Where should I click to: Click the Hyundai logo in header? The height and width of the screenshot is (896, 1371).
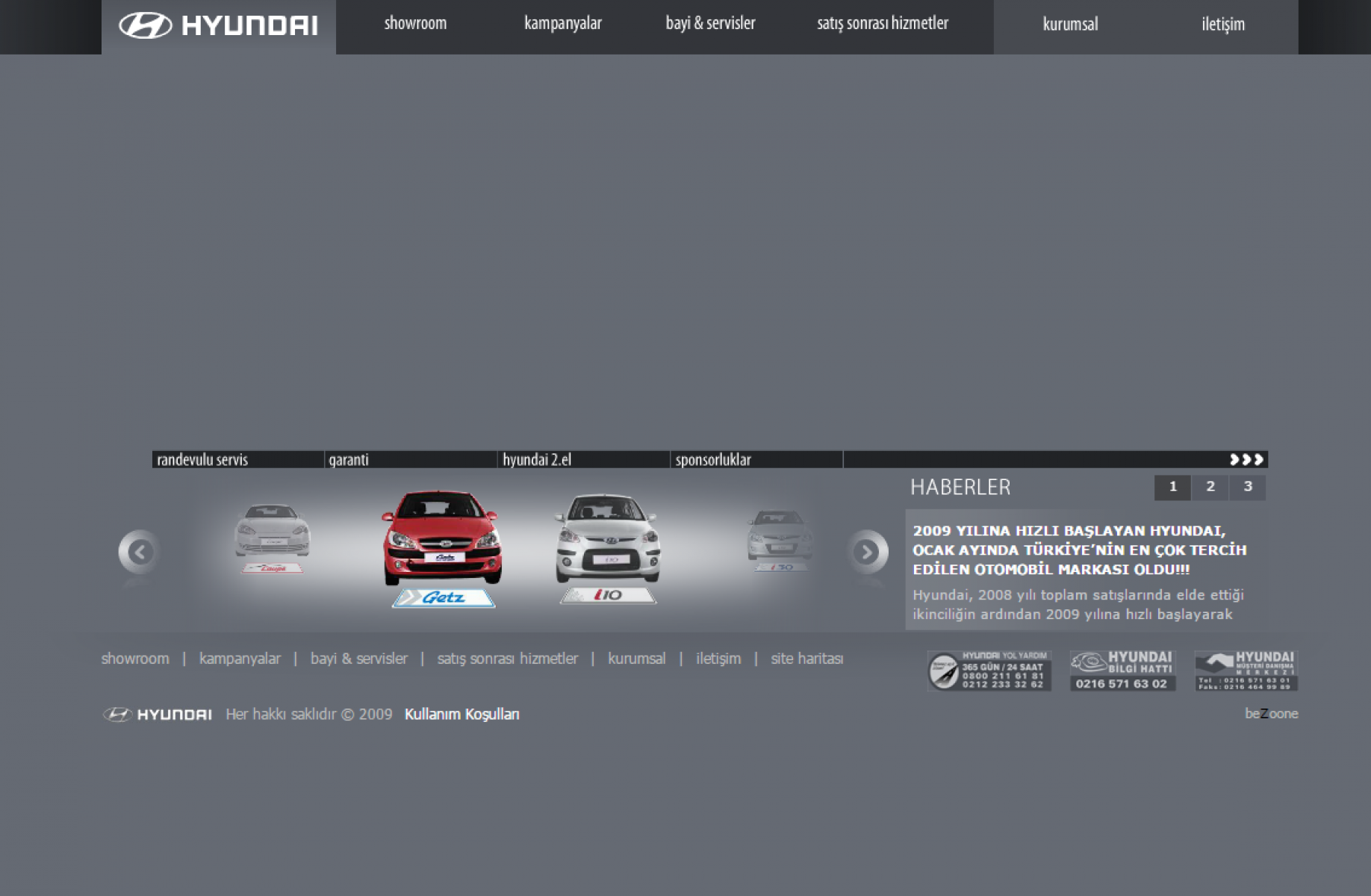pos(218,26)
